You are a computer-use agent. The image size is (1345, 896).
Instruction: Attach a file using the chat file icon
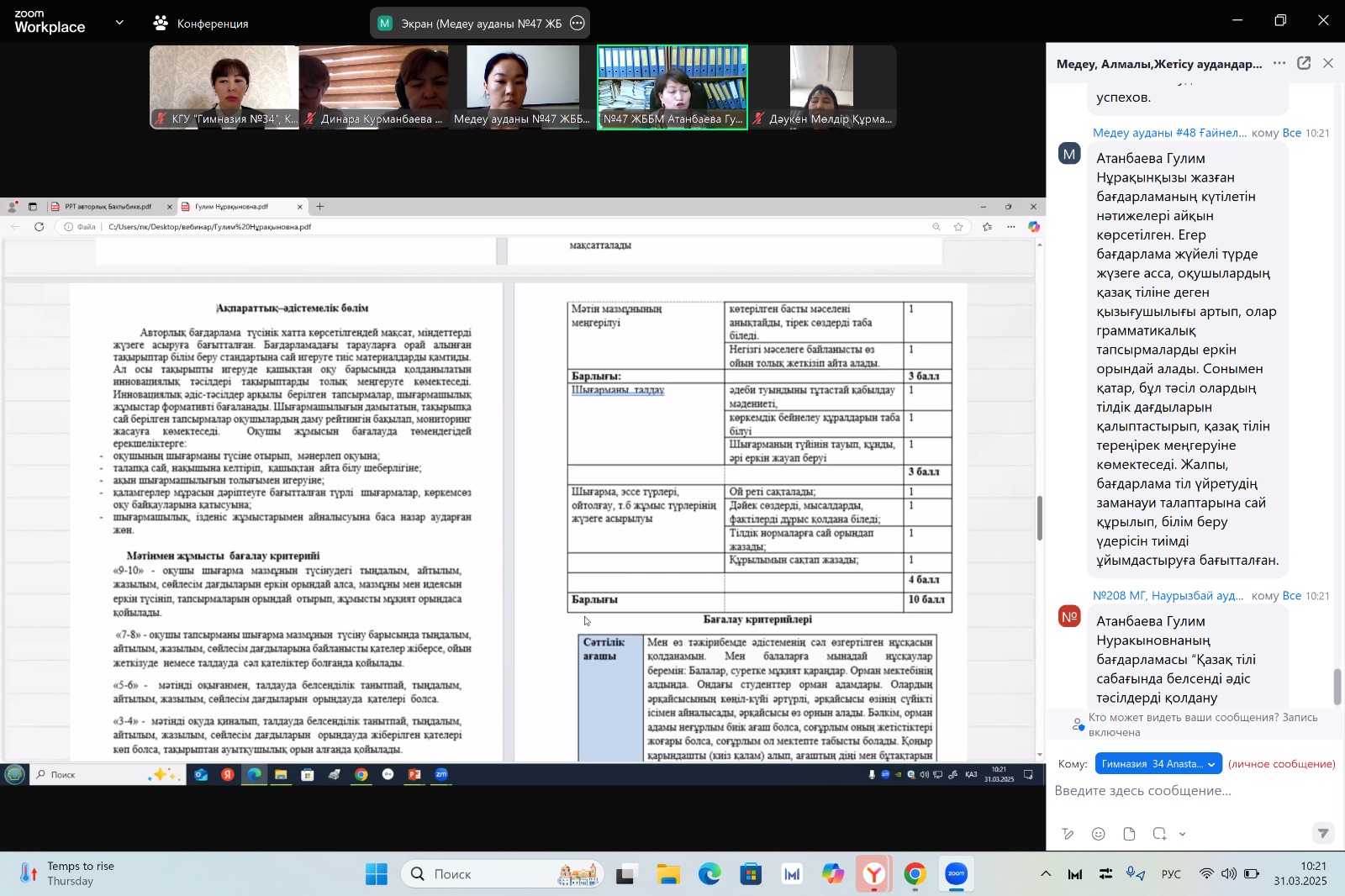click(1129, 834)
